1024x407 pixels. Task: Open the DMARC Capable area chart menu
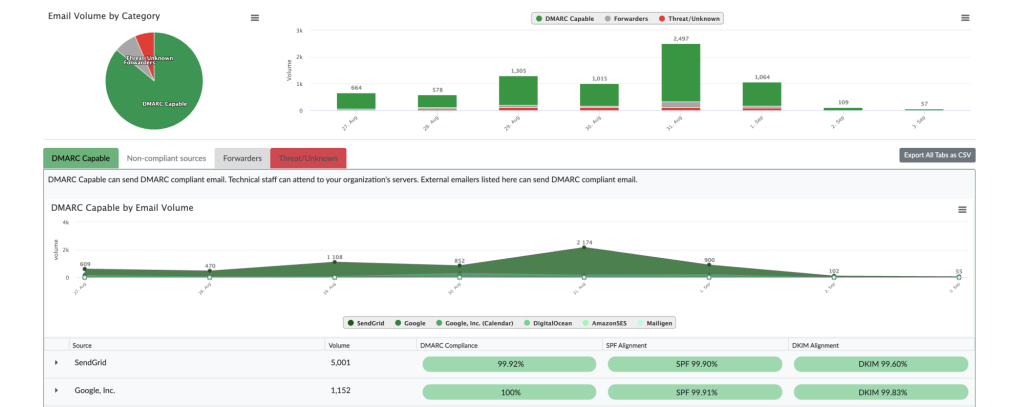click(962, 210)
